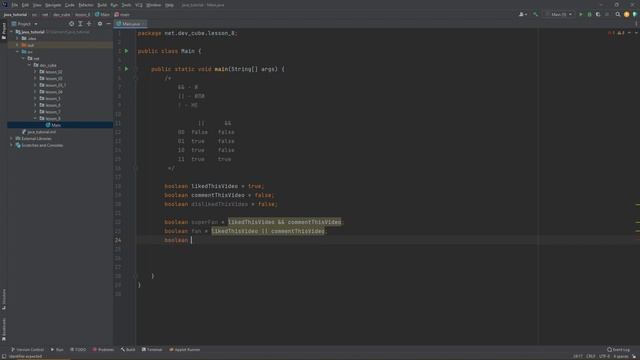Collapse the src folder
Viewport: 640px width, 360px height.
pyautogui.click(x=18, y=52)
